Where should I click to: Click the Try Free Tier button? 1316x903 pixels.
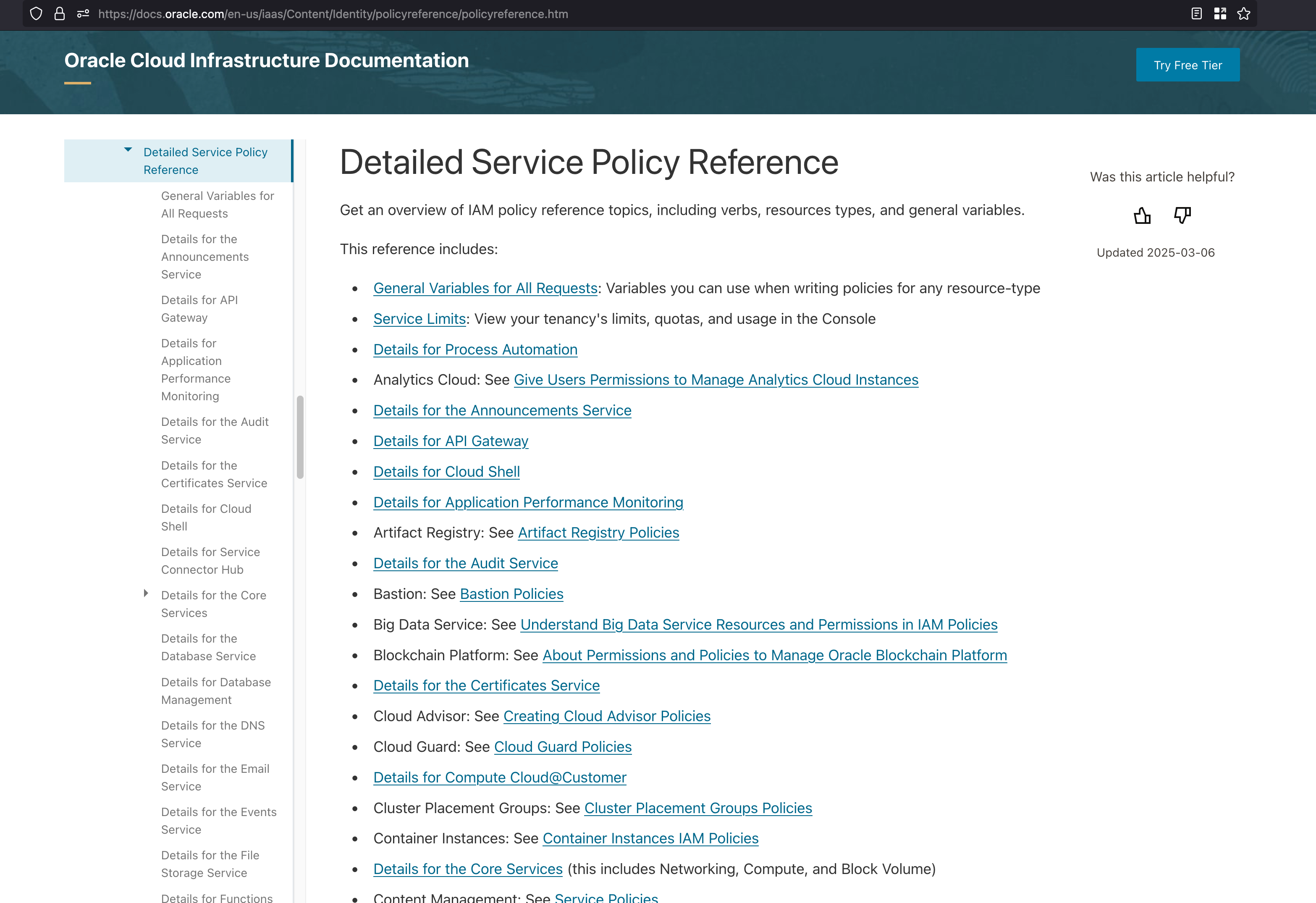click(x=1188, y=65)
